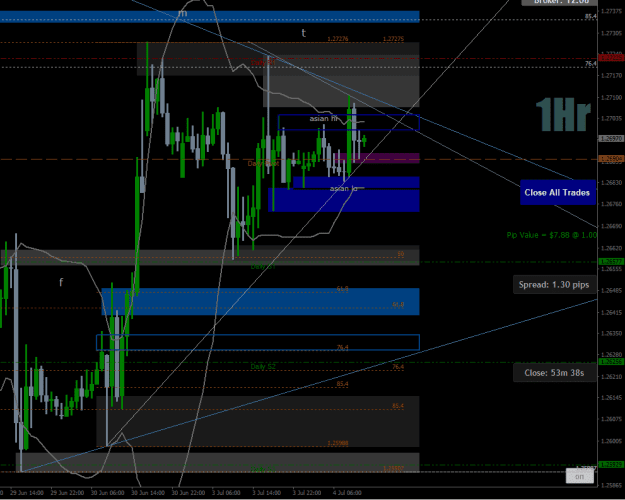Viewport: 625px width, 500px height.
Task: Click the Close: 53m 38s candle timer
Action: (x=554, y=373)
